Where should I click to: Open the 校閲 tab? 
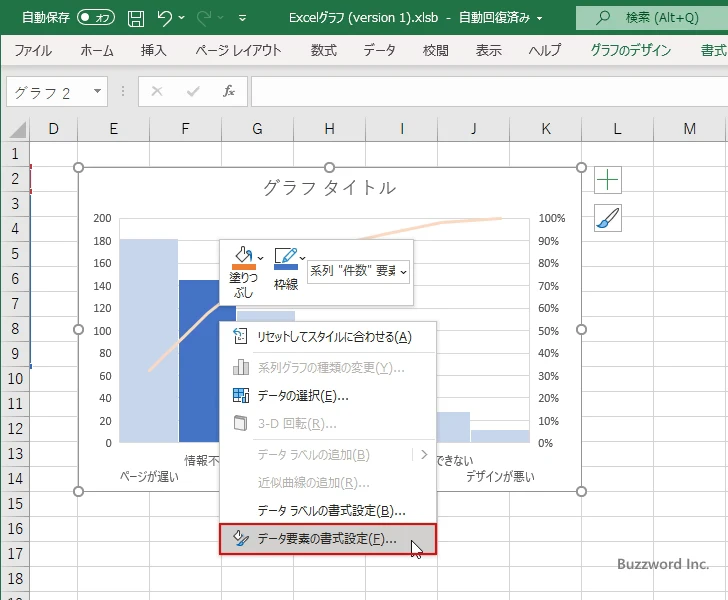coord(436,50)
